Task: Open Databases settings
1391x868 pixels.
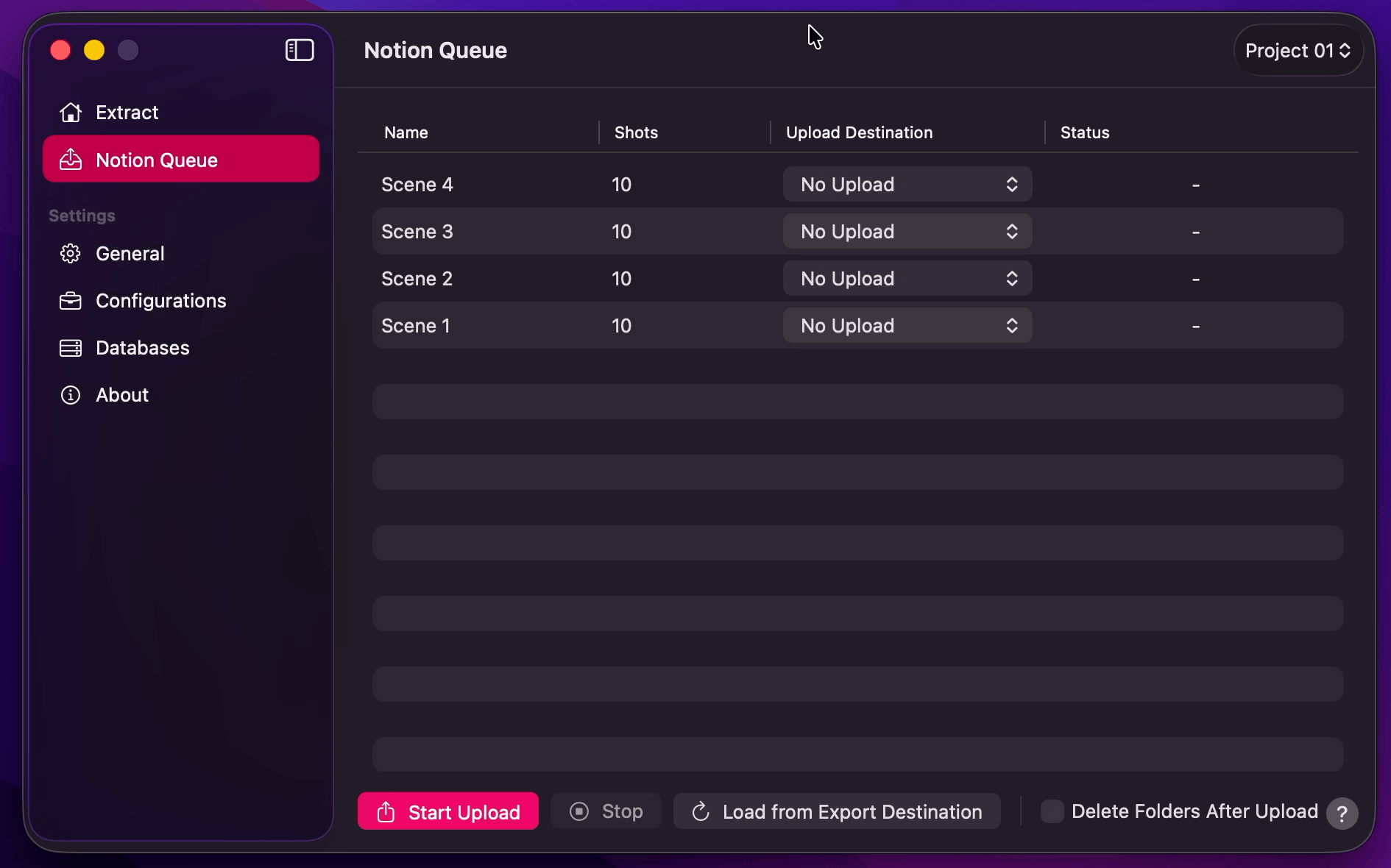Action: coord(181,348)
